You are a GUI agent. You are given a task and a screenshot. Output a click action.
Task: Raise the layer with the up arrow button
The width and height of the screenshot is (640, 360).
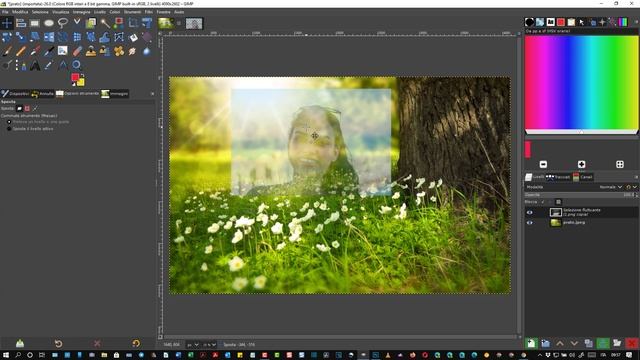pyautogui.click(x=560, y=343)
